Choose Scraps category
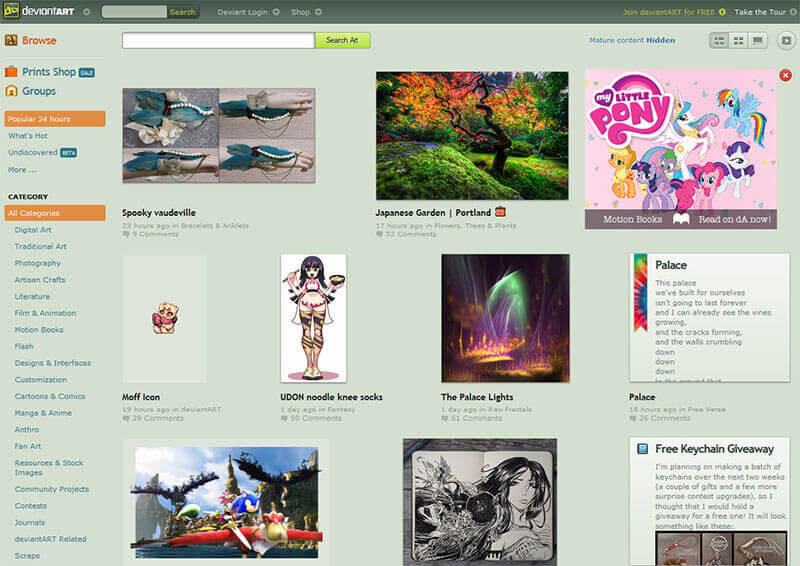The image size is (800, 566). pyautogui.click(x=27, y=556)
